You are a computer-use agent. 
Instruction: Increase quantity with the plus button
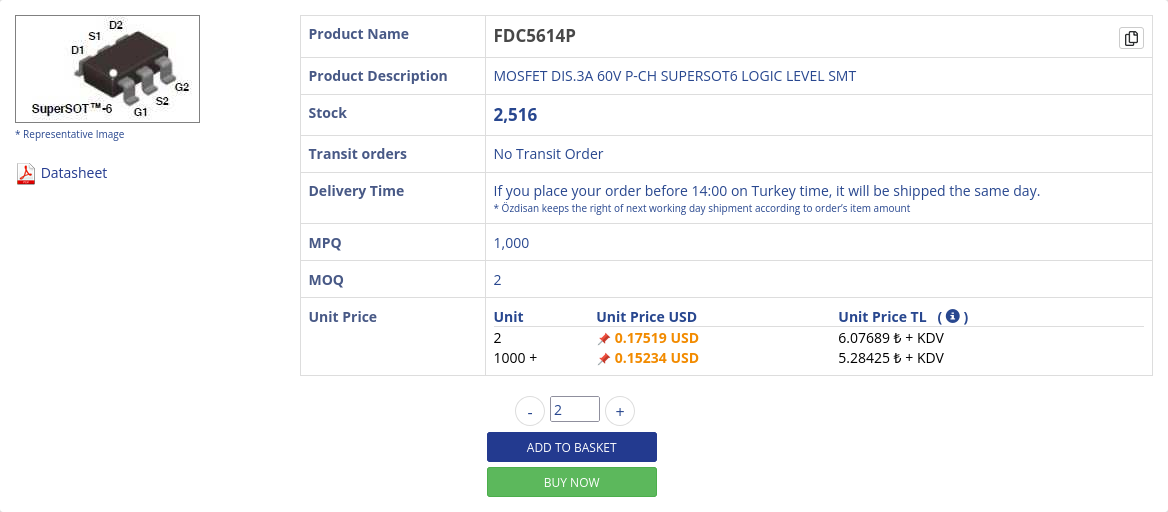point(620,411)
